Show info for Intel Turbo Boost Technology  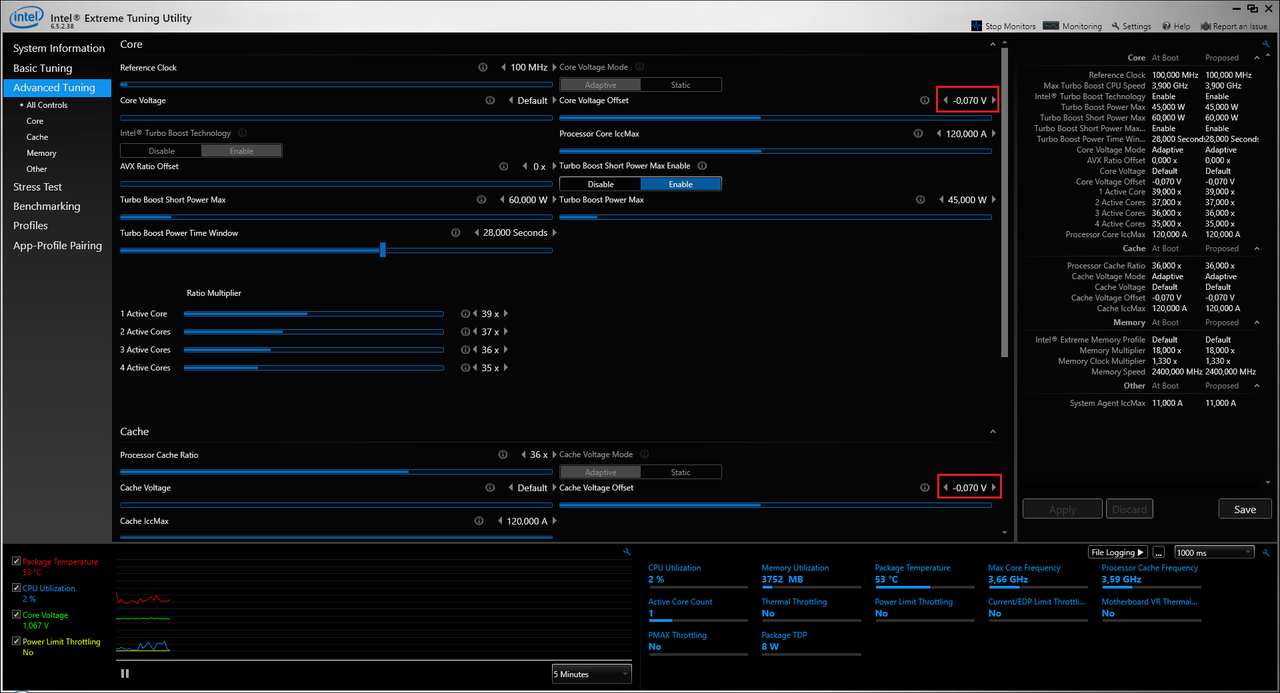tap(242, 133)
